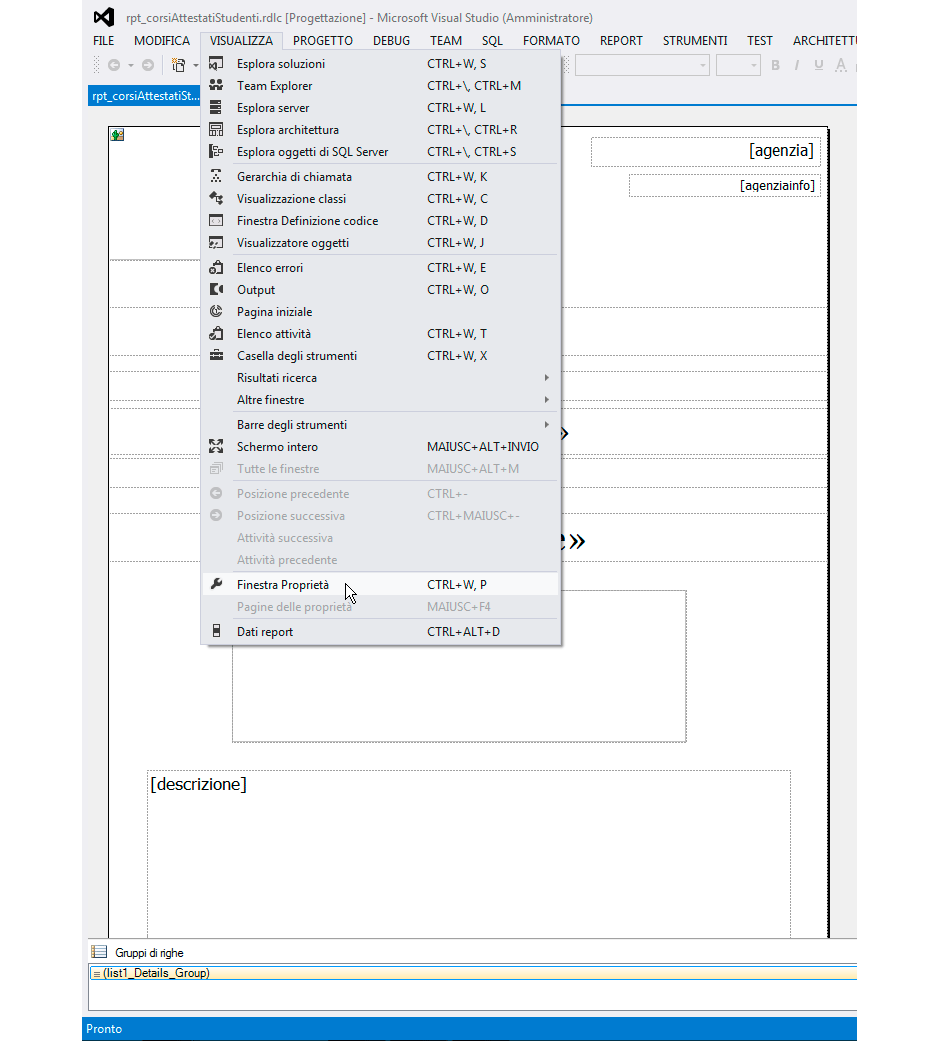
Task: Select the [descrizione] text box
Action: pyautogui.click(x=469, y=854)
